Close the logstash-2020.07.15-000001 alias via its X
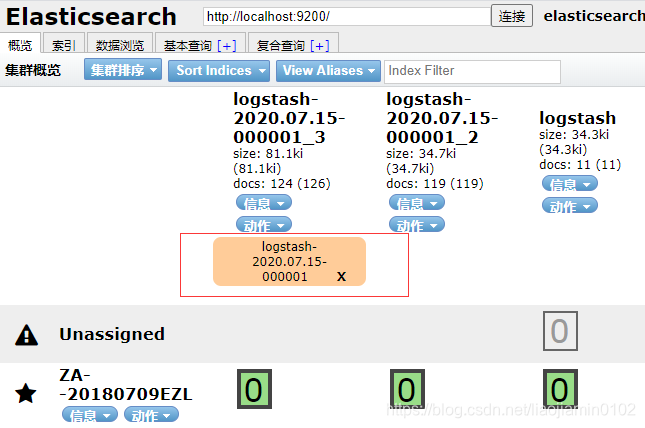Viewport: 645px width, 428px height. pyautogui.click(x=341, y=276)
